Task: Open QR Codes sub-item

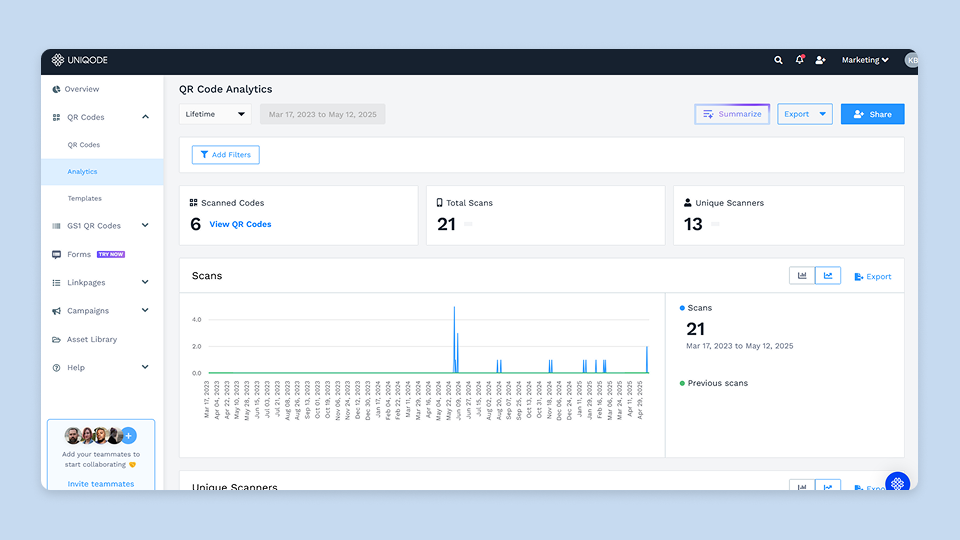Action: click(x=84, y=145)
